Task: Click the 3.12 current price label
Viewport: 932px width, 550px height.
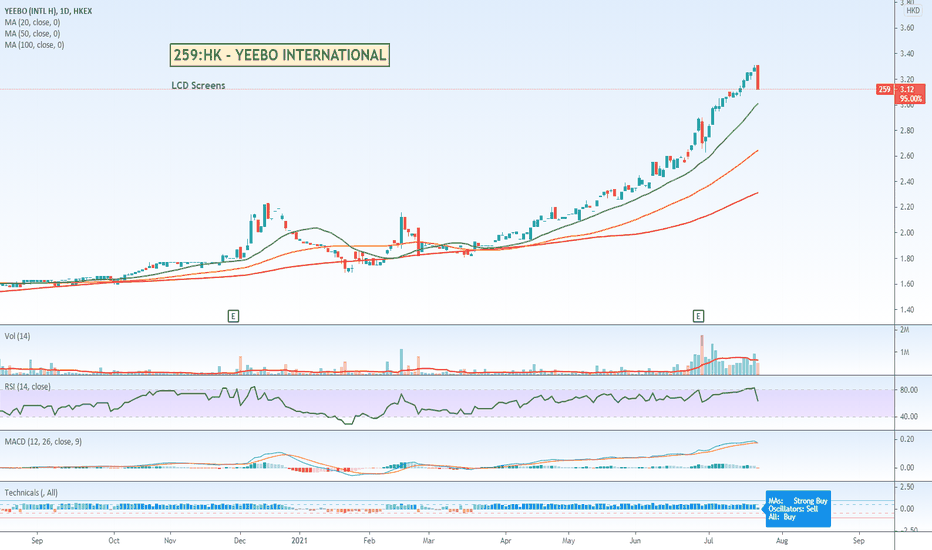Action: coord(907,89)
